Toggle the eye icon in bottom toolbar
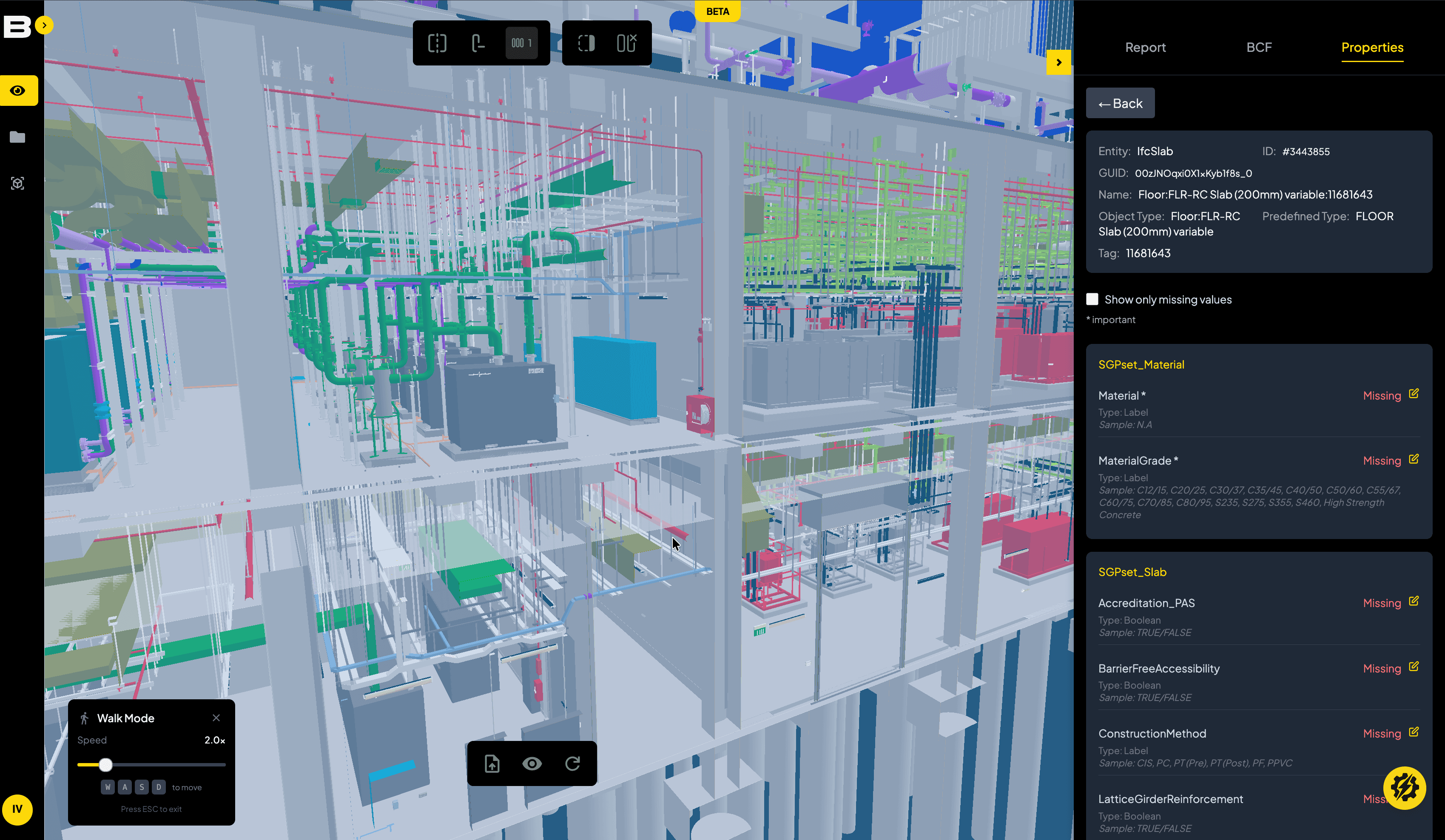The width and height of the screenshot is (1445, 840). (x=532, y=764)
